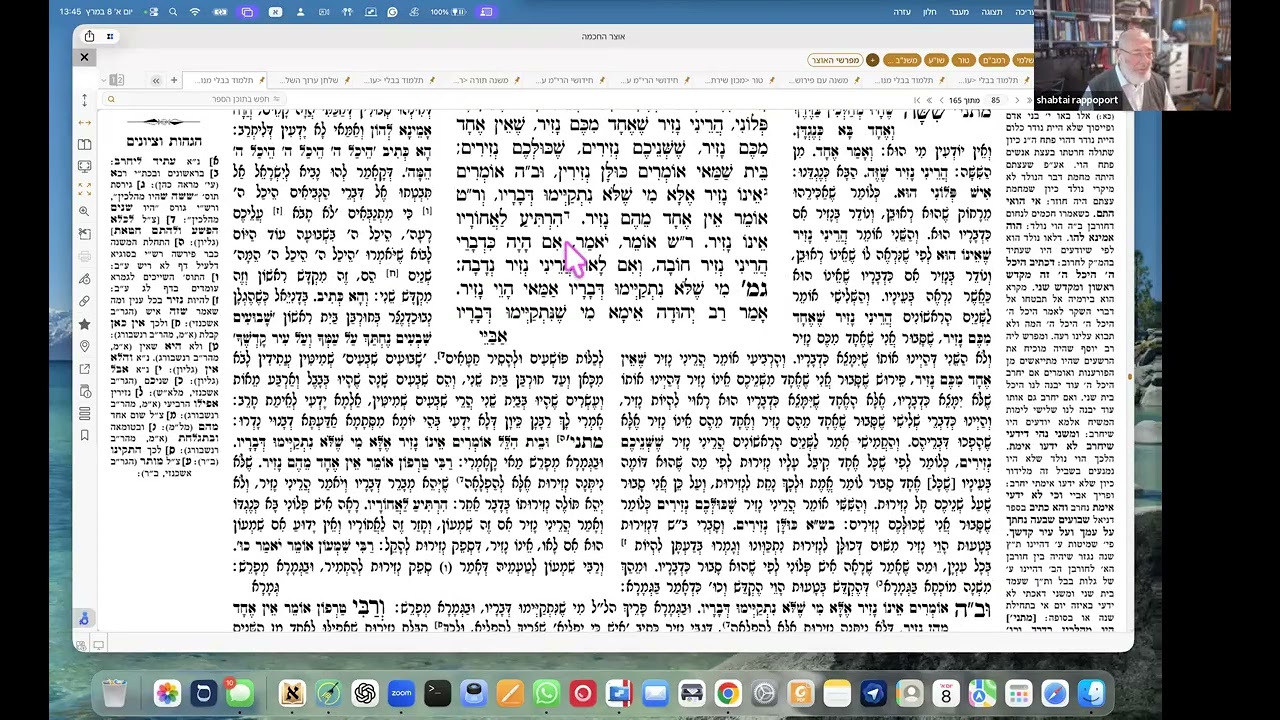Open the שו"ע shortcut button
1280x720 pixels.
(936, 60)
